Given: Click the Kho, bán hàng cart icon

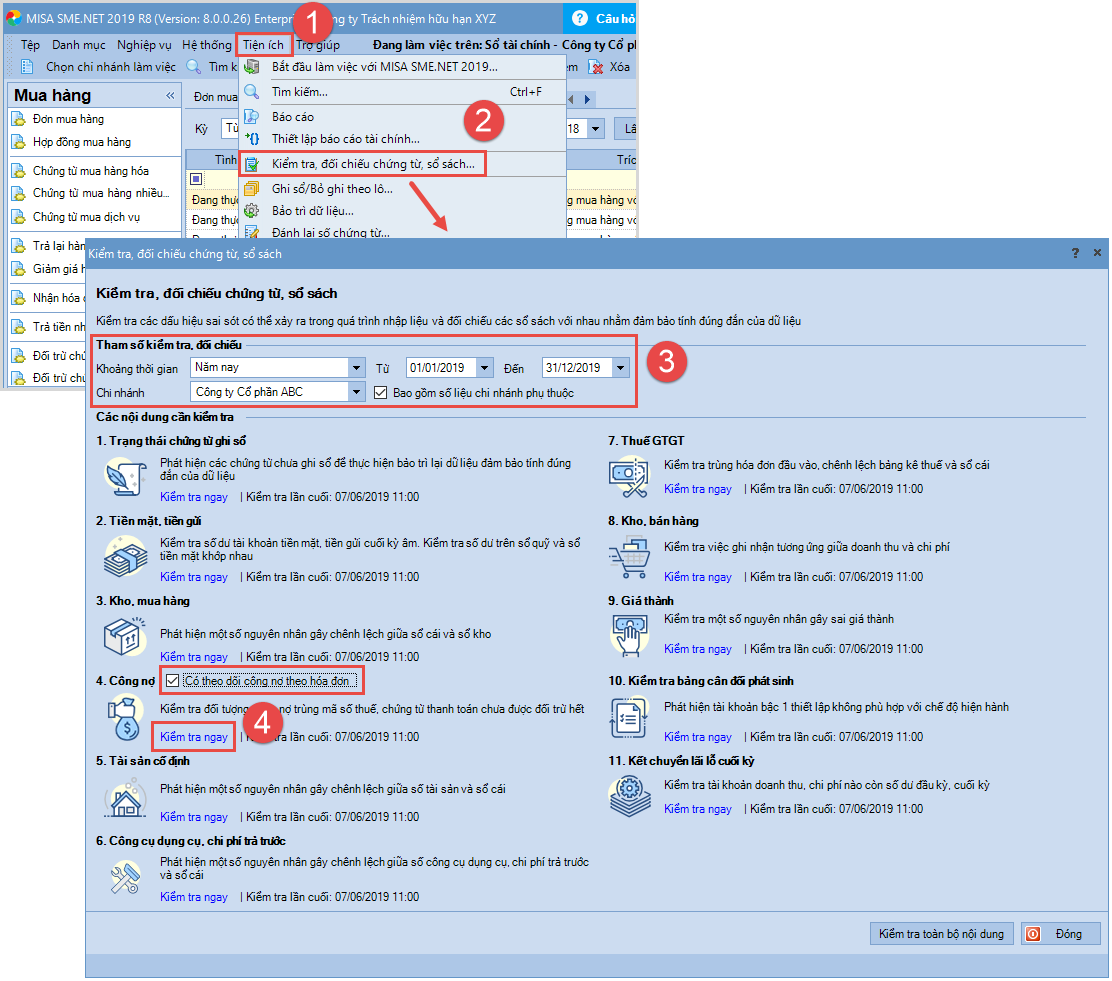Looking at the screenshot, I should point(629,558).
